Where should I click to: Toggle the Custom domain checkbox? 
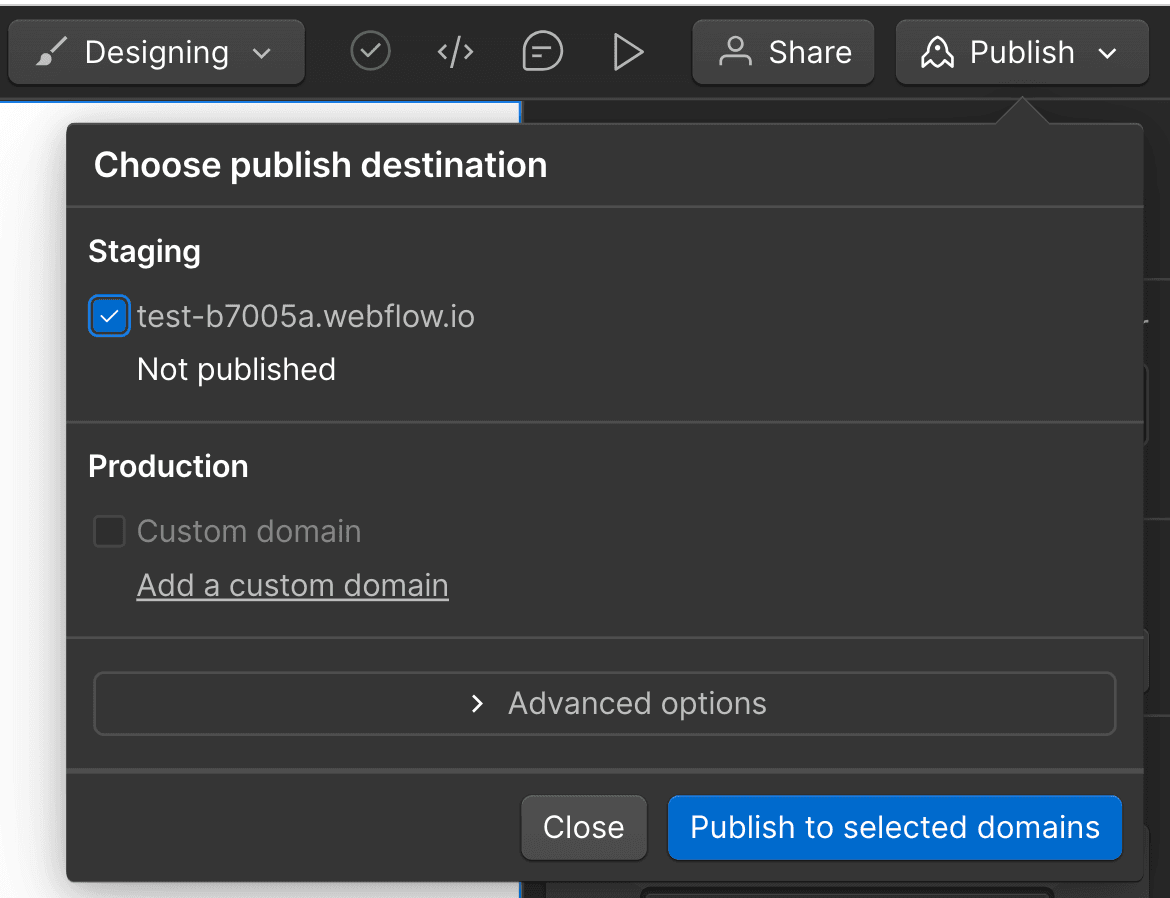pyautogui.click(x=109, y=531)
